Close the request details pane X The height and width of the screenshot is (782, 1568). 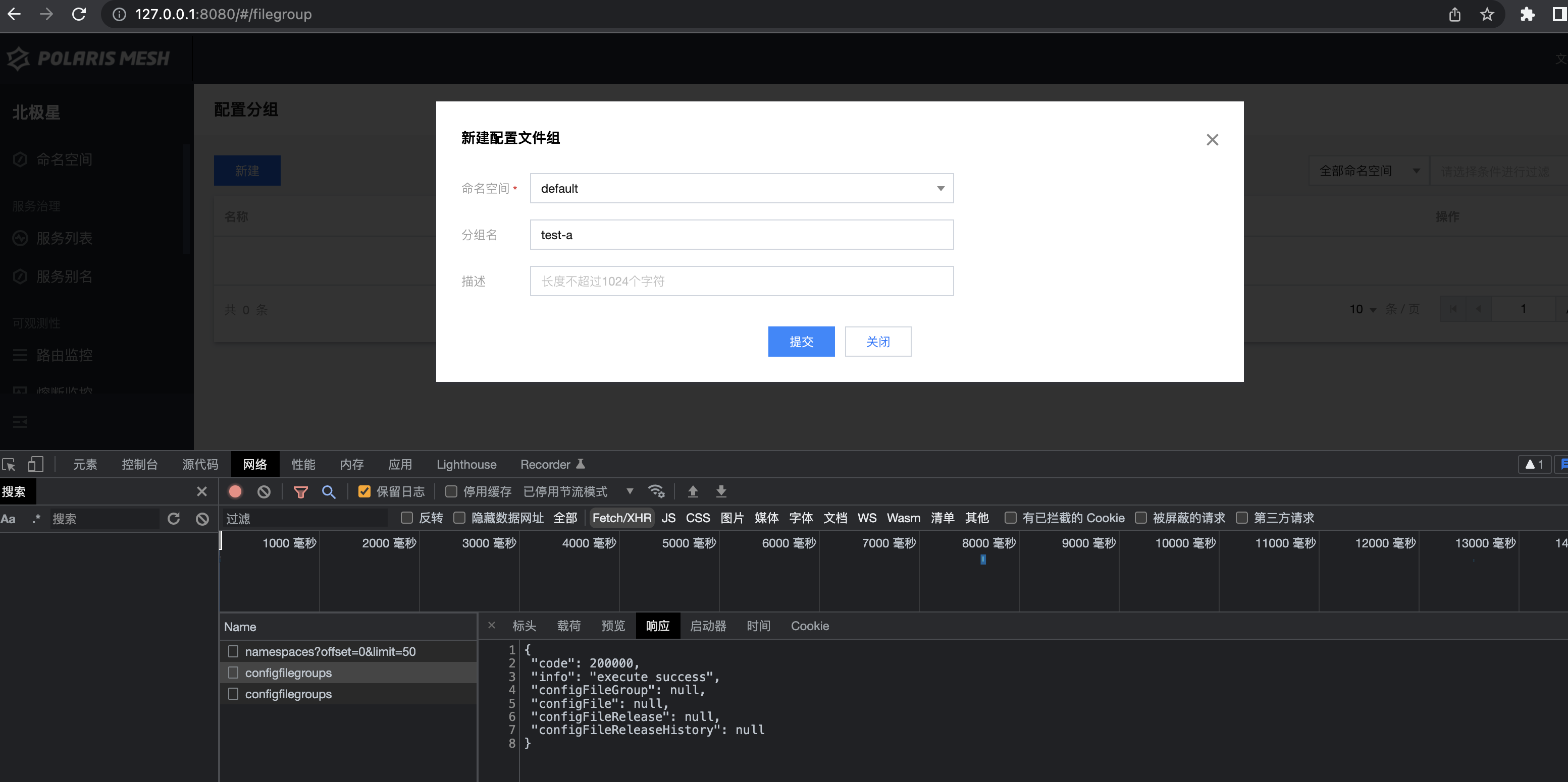491,625
